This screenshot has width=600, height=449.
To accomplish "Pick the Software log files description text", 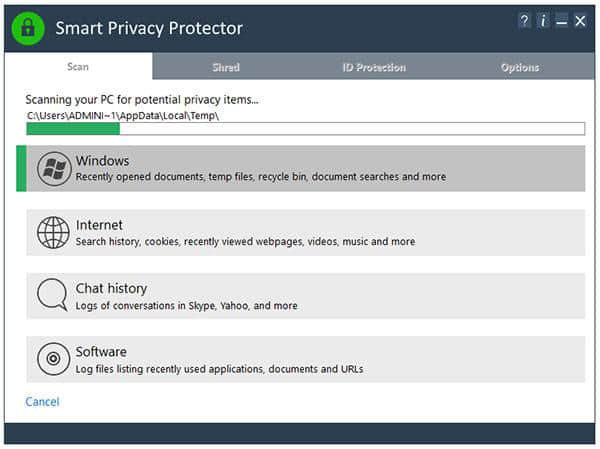I will (x=219, y=369).
